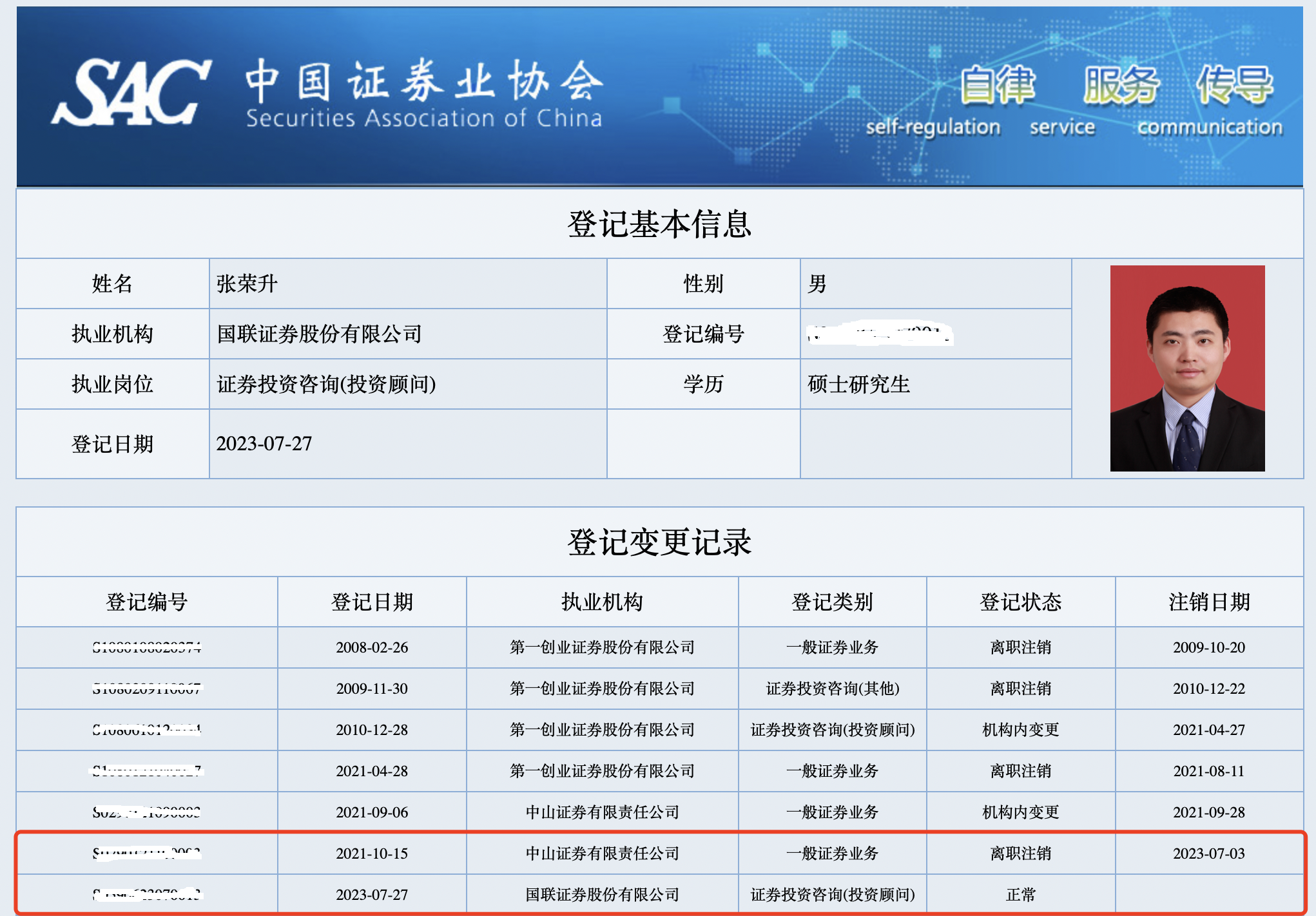Screen dimensions: 1316x916
Task: Click the SAC logo in banner
Action: point(132,93)
